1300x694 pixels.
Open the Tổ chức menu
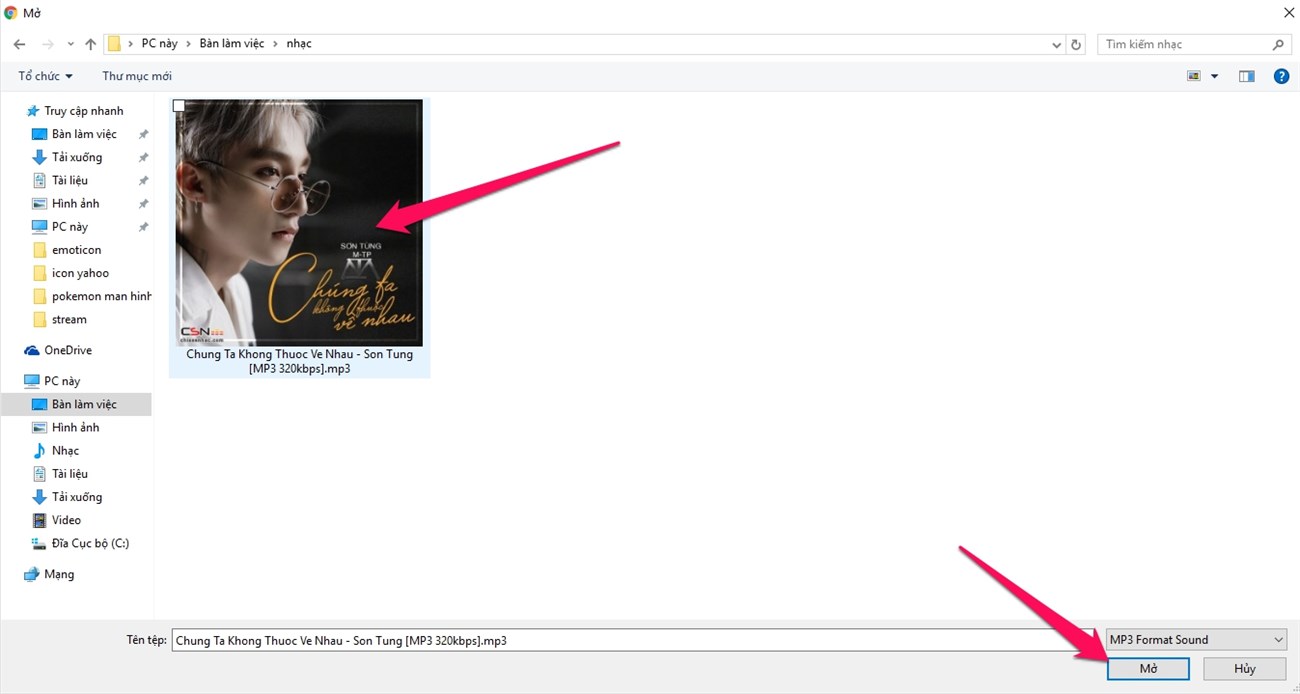(x=45, y=76)
